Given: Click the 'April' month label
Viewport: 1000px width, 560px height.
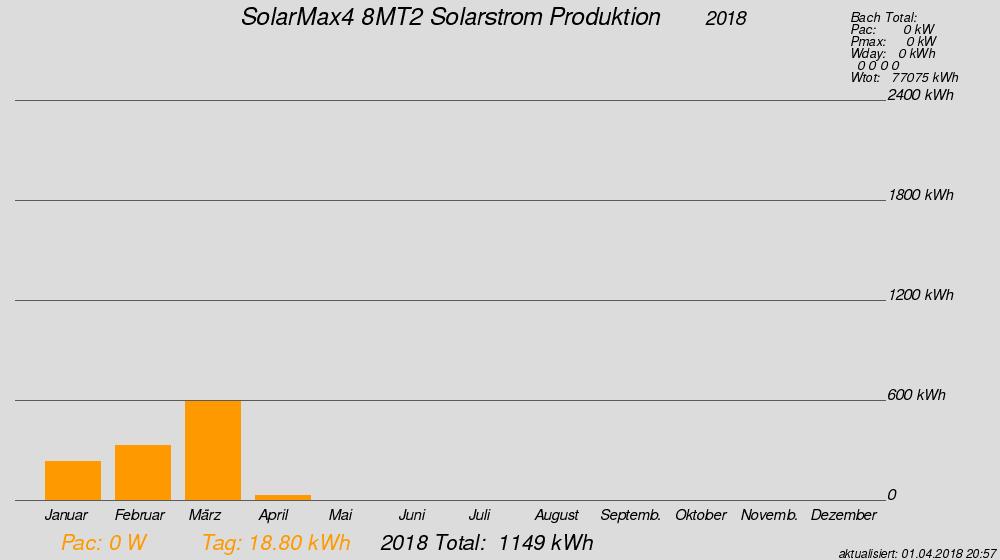Looking at the screenshot, I should [274, 515].
